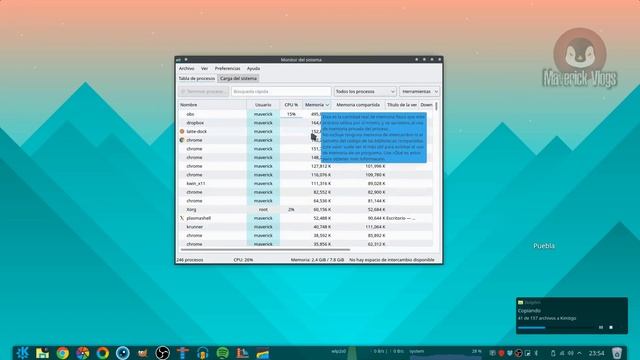Click the latte-dock process icon
Viewport: 640px width, 360px height.
click(x=182, y=131)
